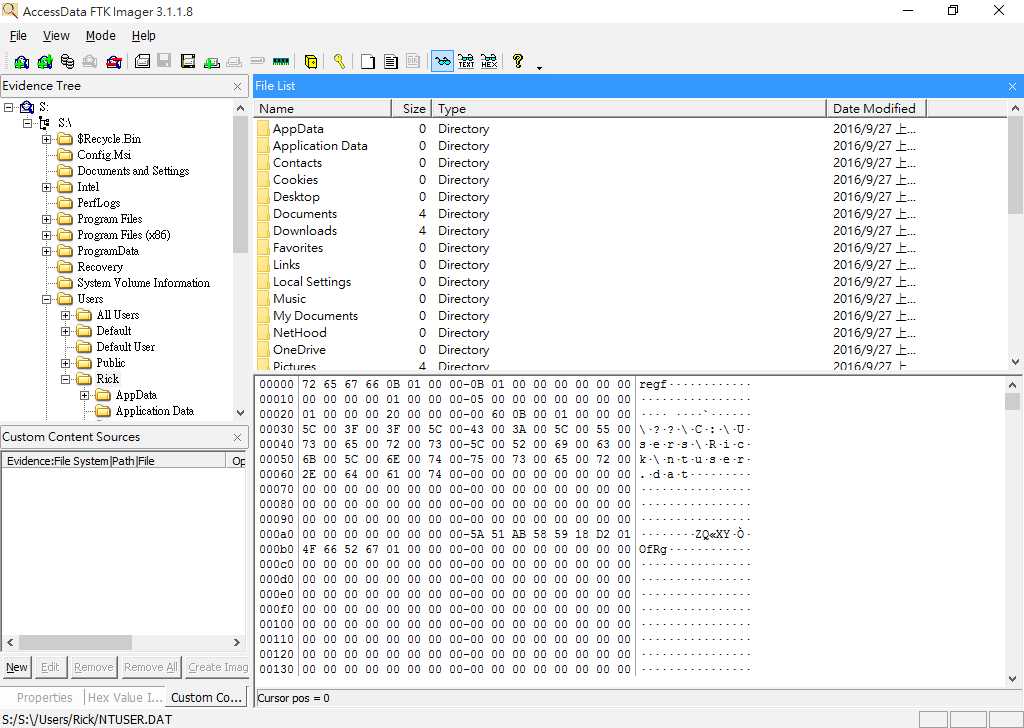This screenshot has height=728, width=1024.
Task: Select Documents and Settings in tree
Action: click(133, 171)
